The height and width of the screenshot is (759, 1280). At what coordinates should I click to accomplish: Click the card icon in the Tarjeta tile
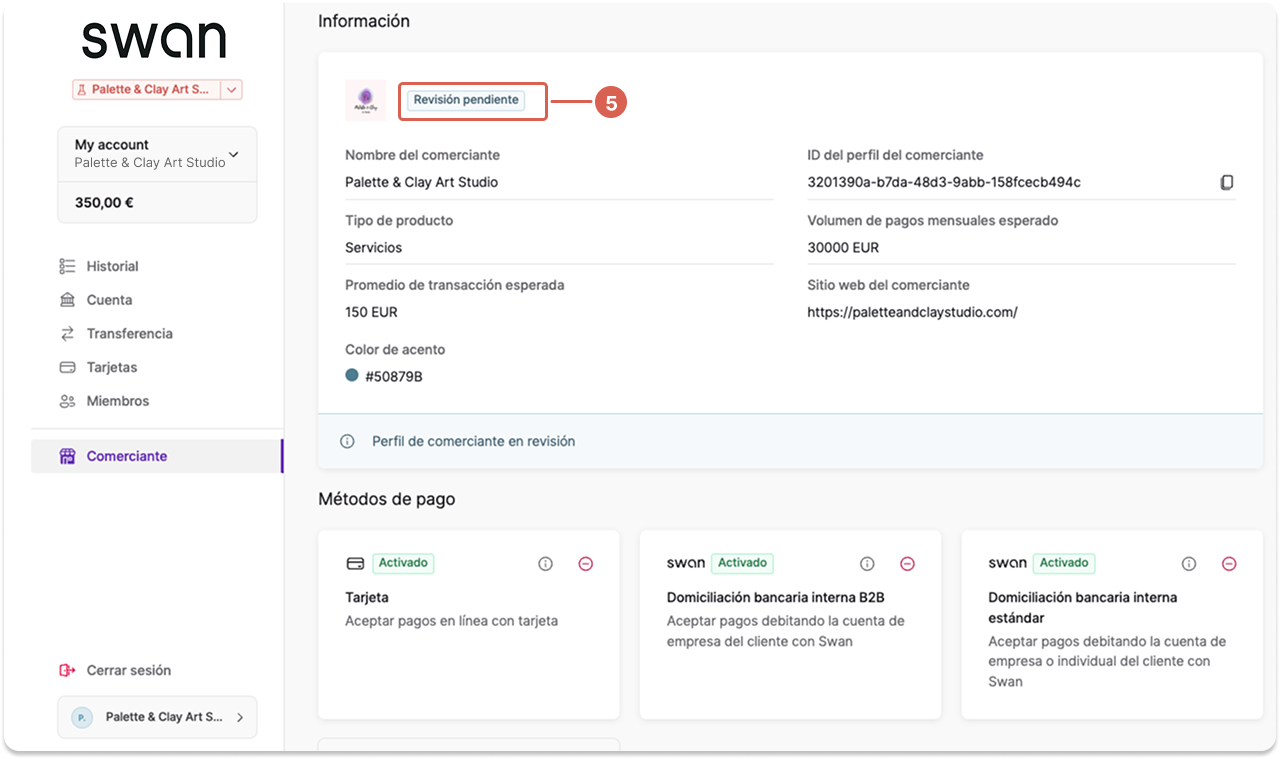[x=355, y=563]
